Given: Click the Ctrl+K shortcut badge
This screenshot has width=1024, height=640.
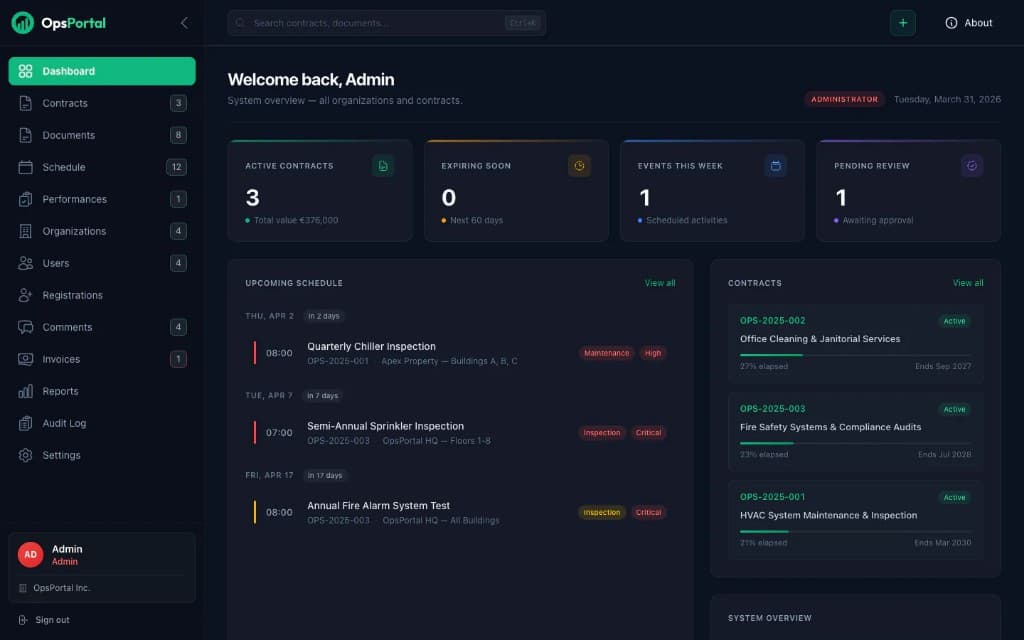Looking at the screenshot, I should [522, 23].
